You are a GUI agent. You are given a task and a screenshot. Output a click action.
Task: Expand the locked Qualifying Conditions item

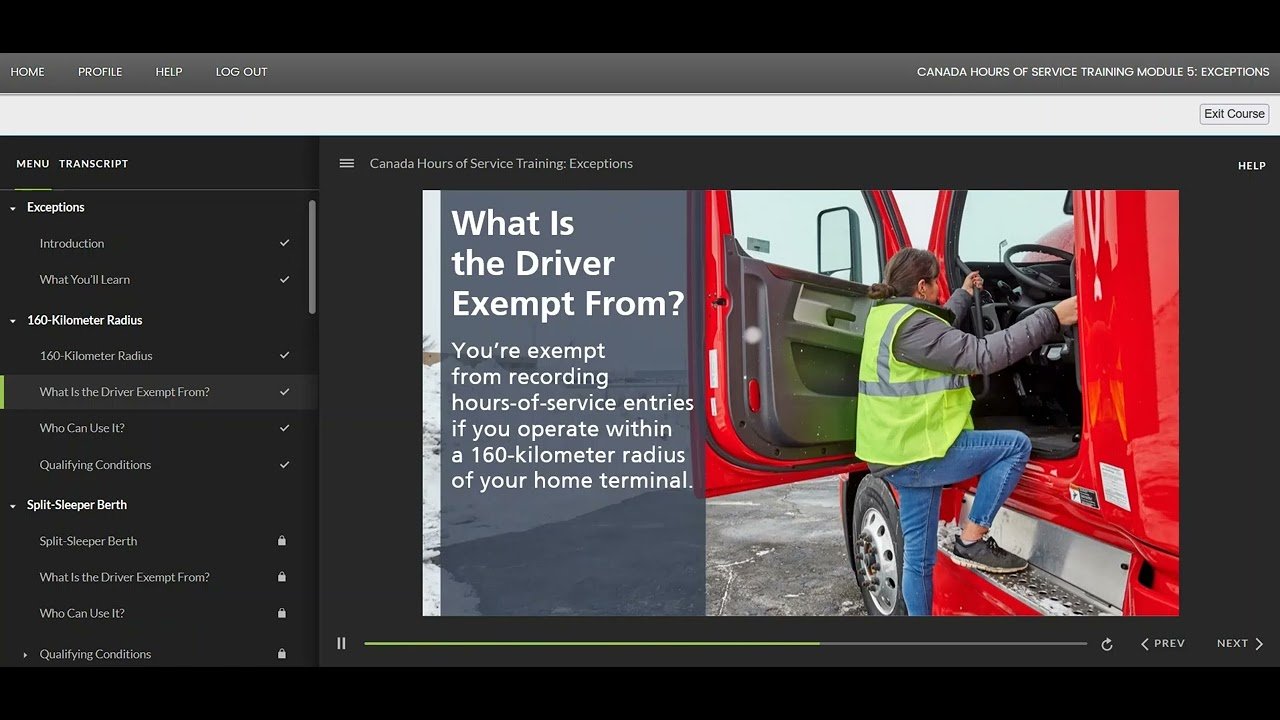coord(25,655)
